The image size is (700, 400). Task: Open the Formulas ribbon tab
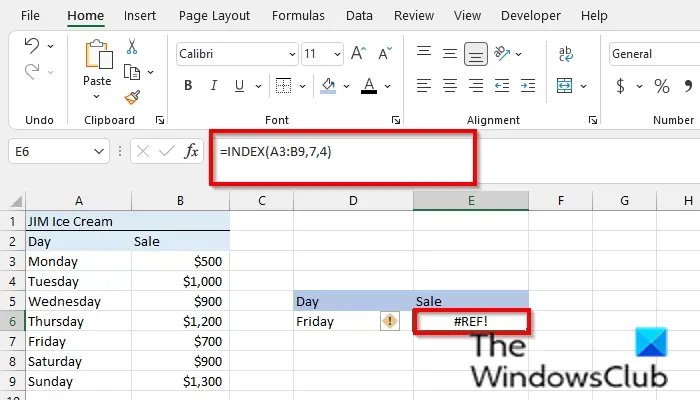[298, 16]
